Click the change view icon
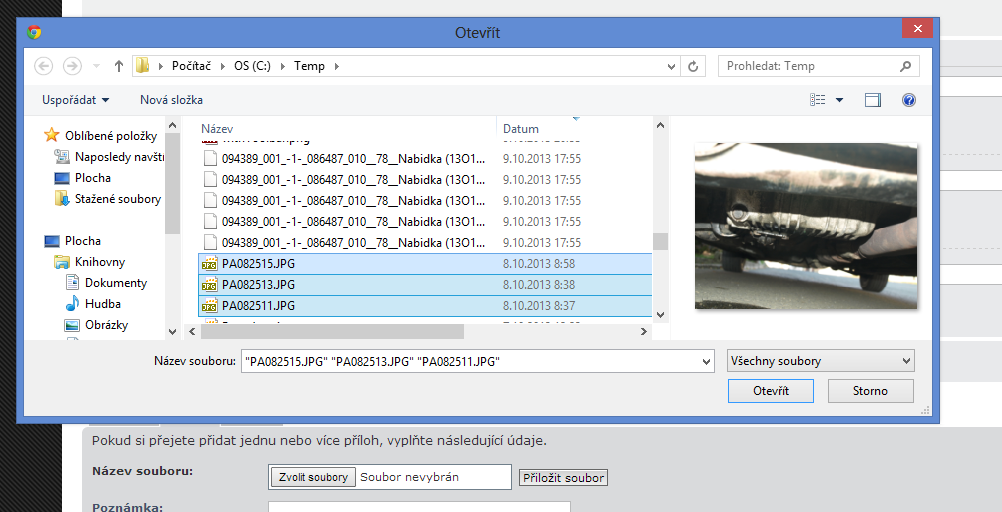1002x512 pixels. [x=818, y=100]
